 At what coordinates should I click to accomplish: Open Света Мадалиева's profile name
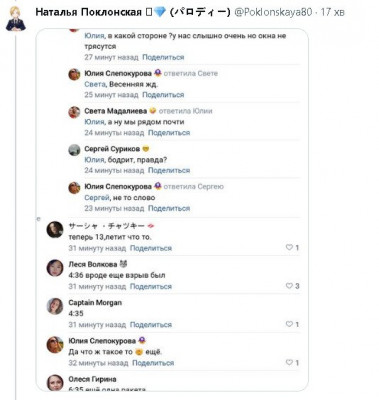(x=116, y=111)
